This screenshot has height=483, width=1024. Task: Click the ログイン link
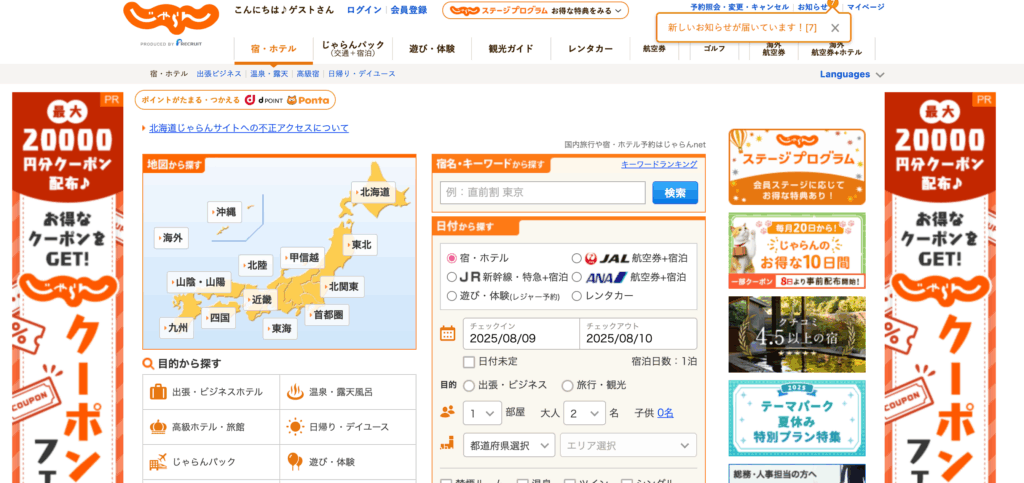[x=364, y=10]
